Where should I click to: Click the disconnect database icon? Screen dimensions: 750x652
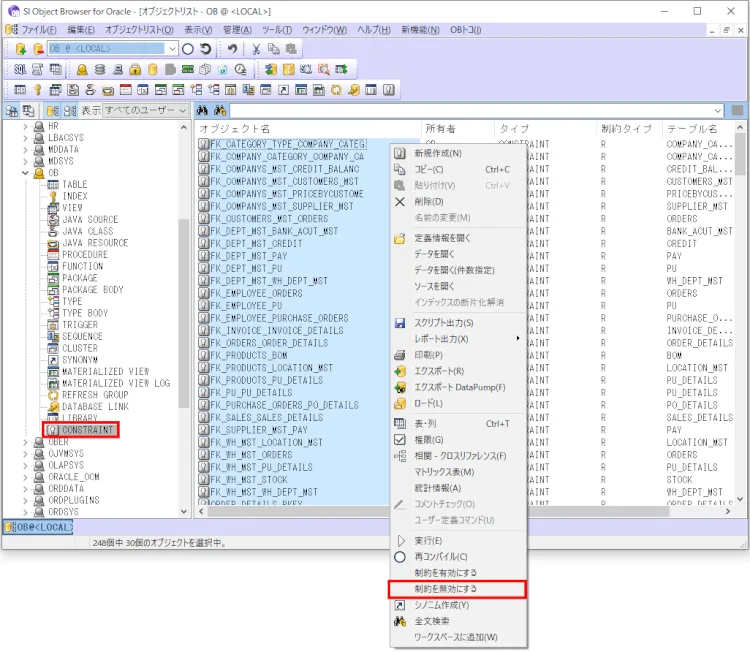click(x=38, y=49)
